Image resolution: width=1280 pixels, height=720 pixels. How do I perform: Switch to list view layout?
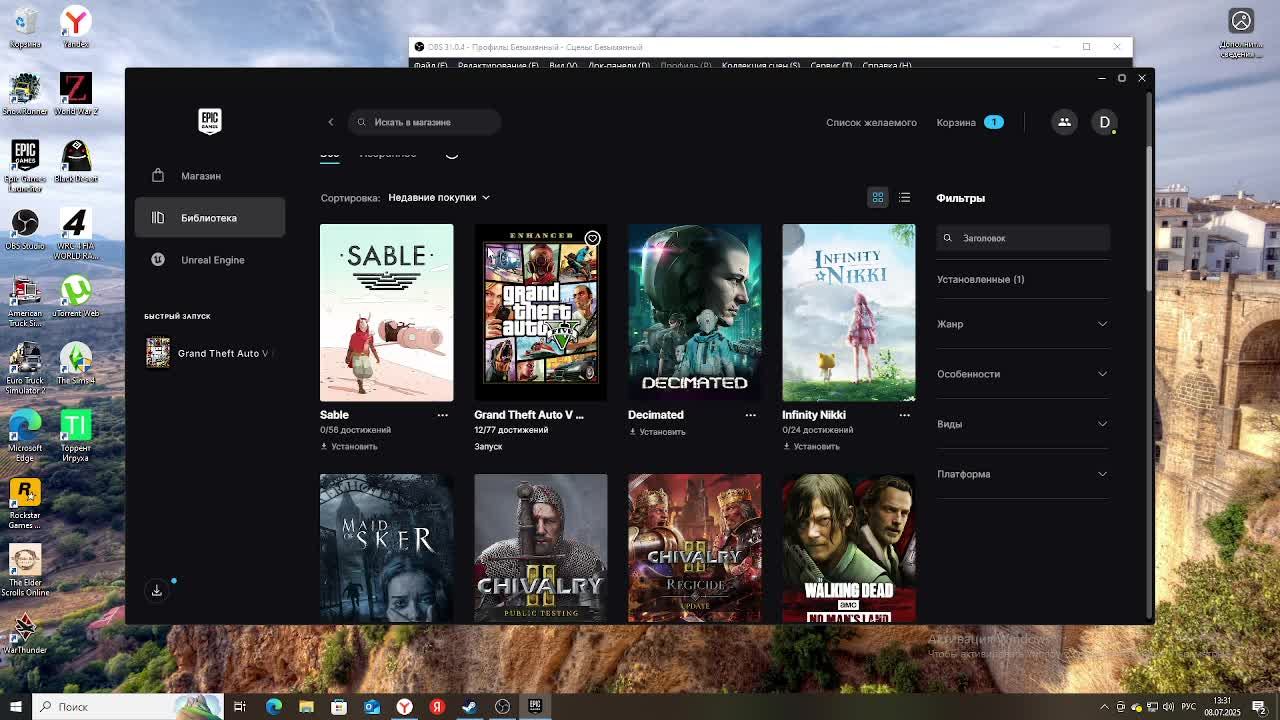click(904, 198)
